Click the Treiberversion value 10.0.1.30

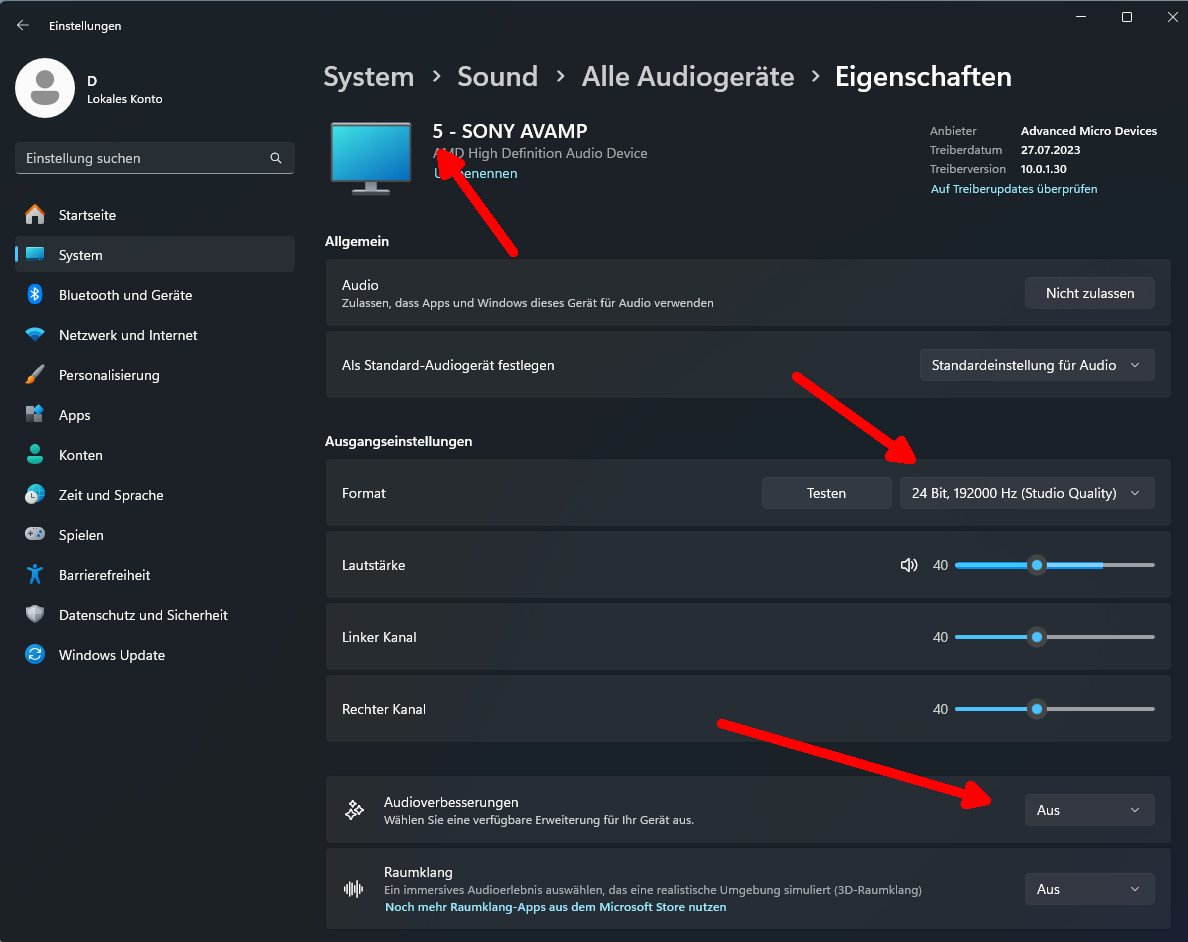(x=1043, y=169)
